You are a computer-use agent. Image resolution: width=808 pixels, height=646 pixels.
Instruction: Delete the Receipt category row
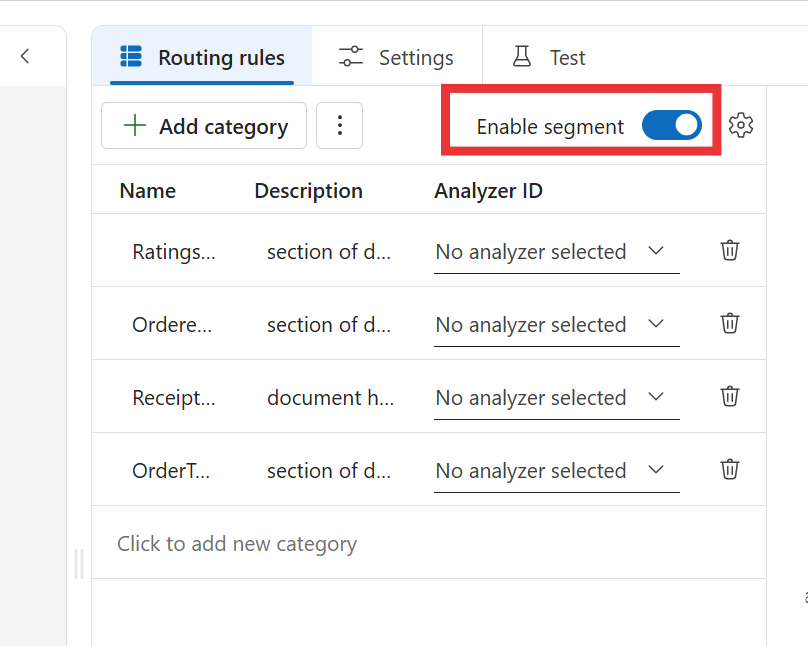pos(730,397)
